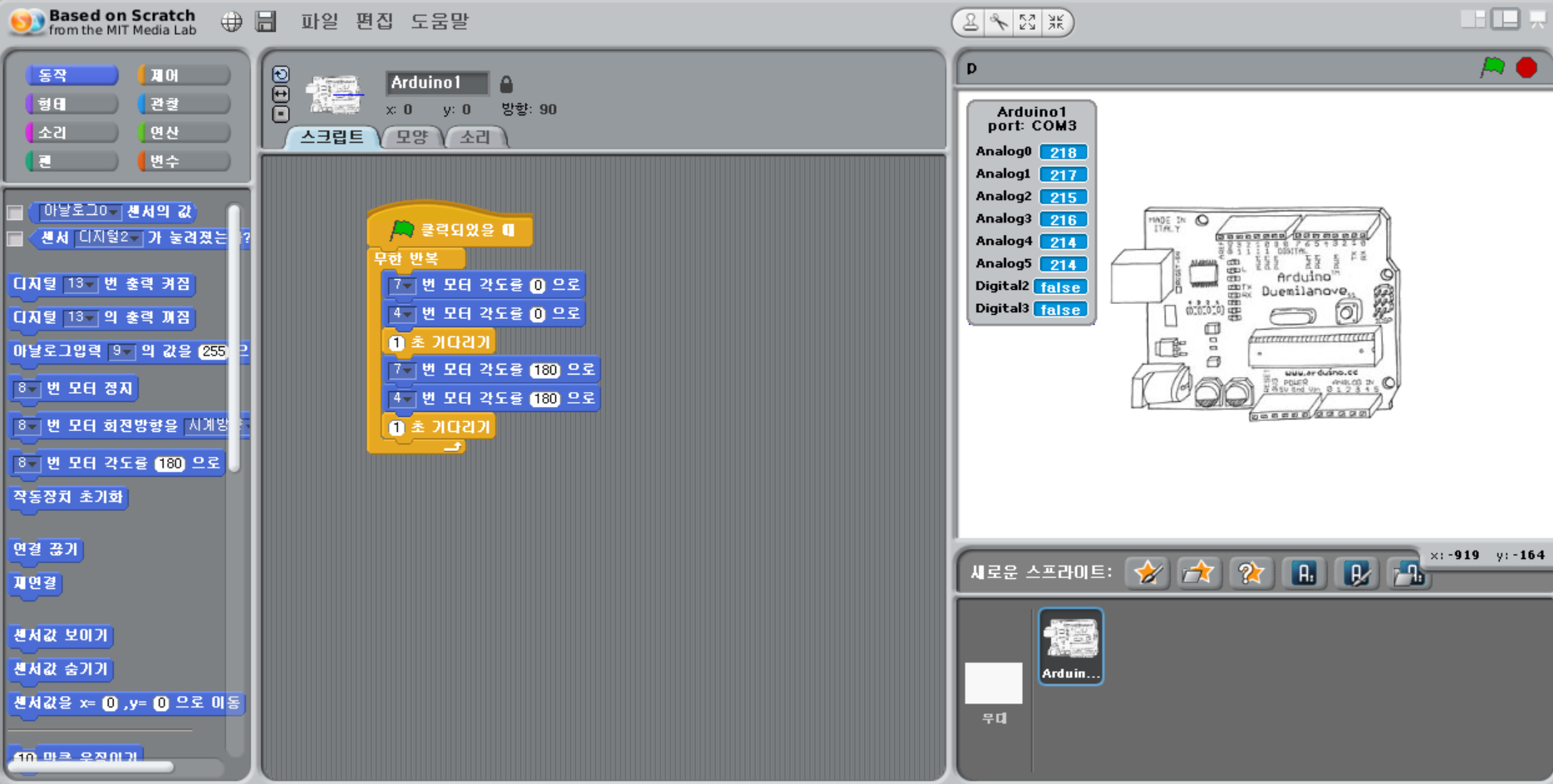Check 아날로그0 센서의 값 reporter checkbox
The width and height of the screenshot is (1553, 784).
15,213
